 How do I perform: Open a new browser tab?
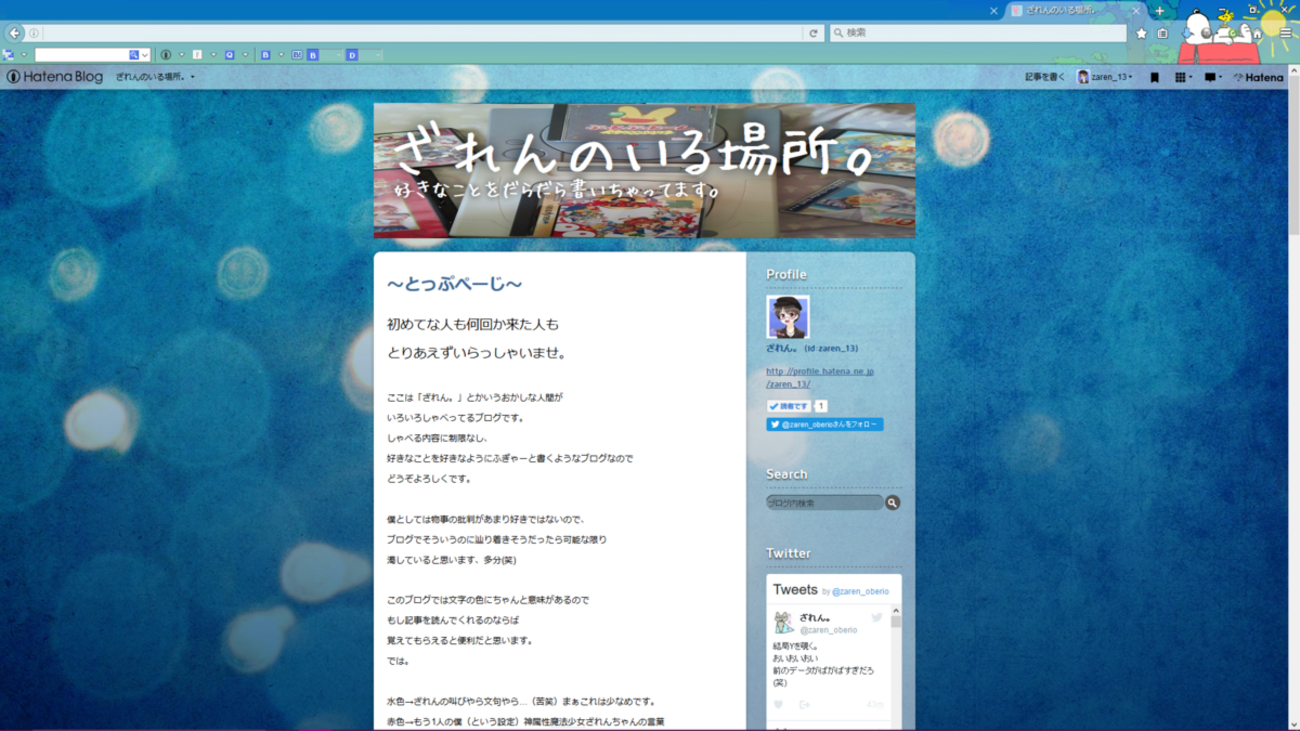click(1160, 11)
